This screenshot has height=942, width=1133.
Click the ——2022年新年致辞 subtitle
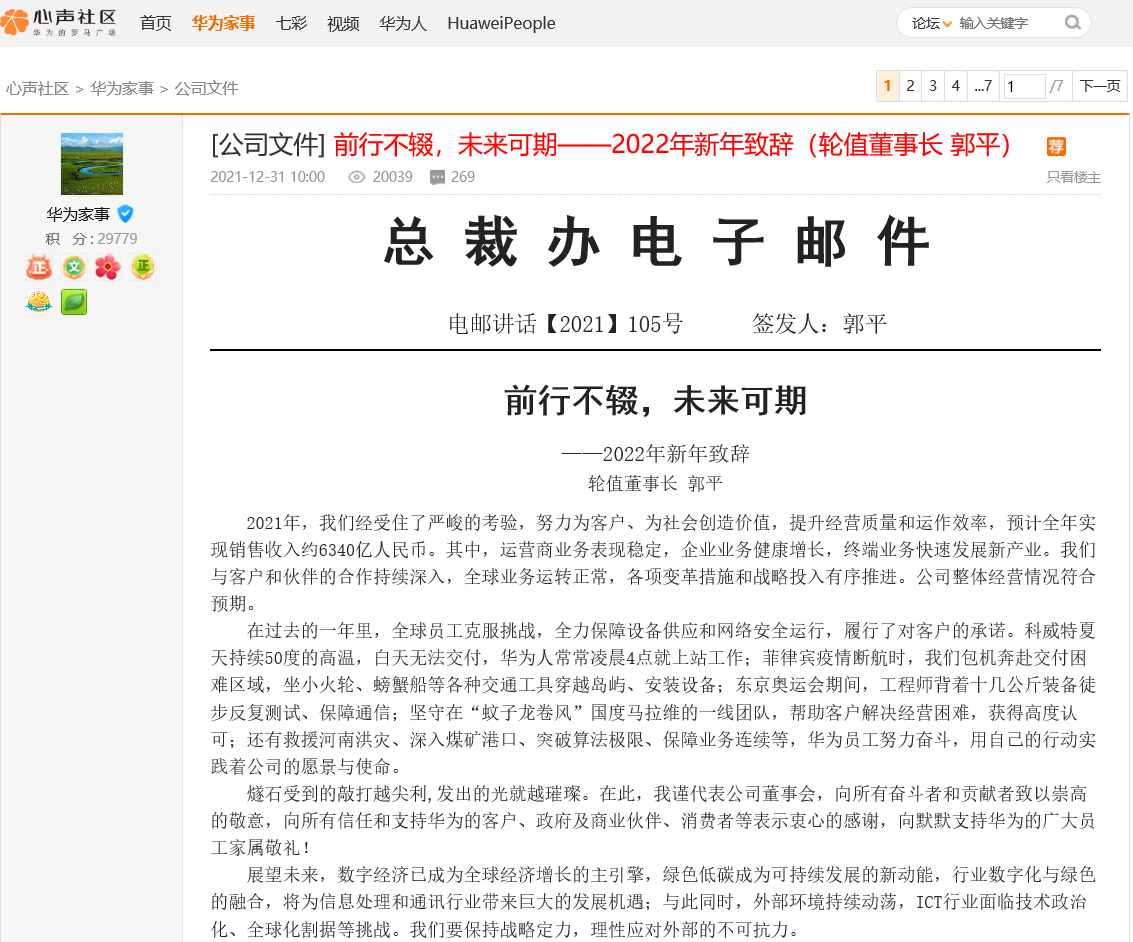pyautogui.click(x=655, y=454)
